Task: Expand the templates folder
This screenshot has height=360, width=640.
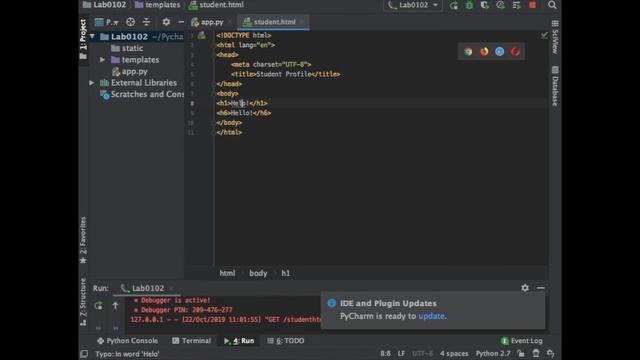Action: (x=102, y=60)
